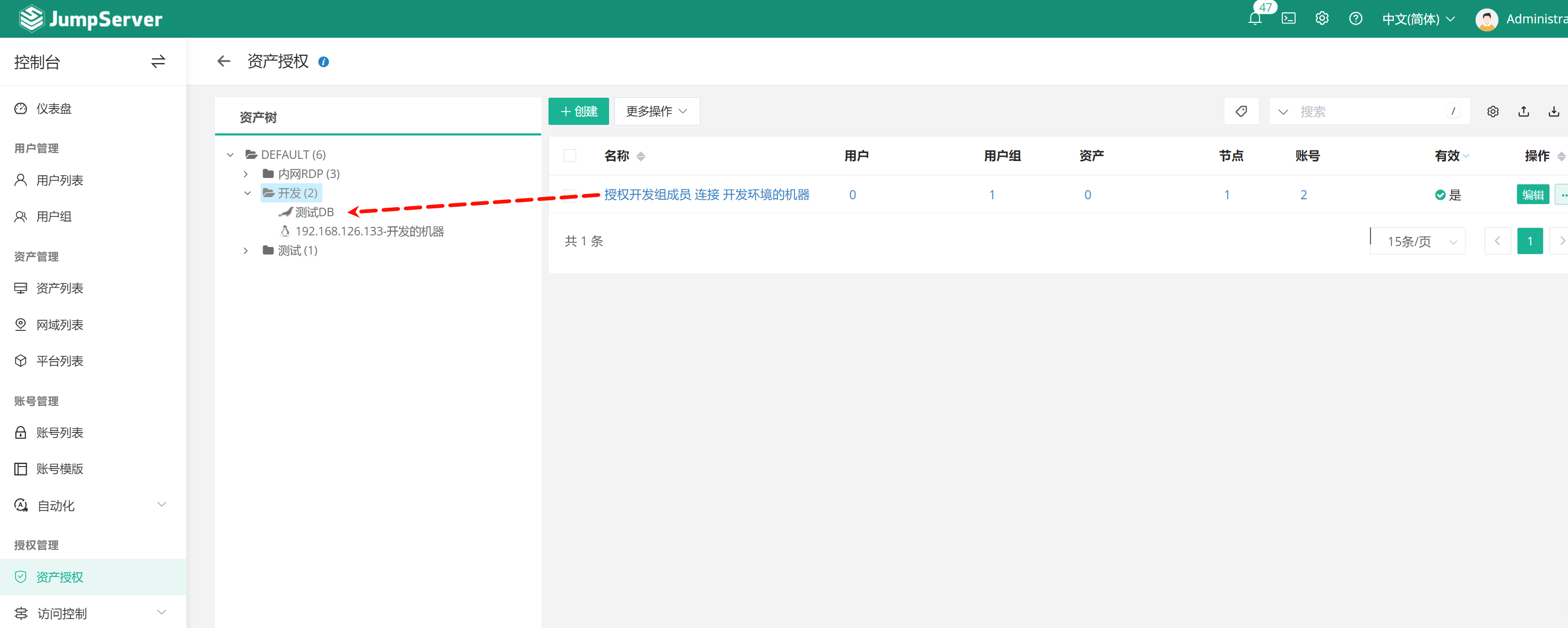Toggle the sidebar view switch icon

point(158,62)
